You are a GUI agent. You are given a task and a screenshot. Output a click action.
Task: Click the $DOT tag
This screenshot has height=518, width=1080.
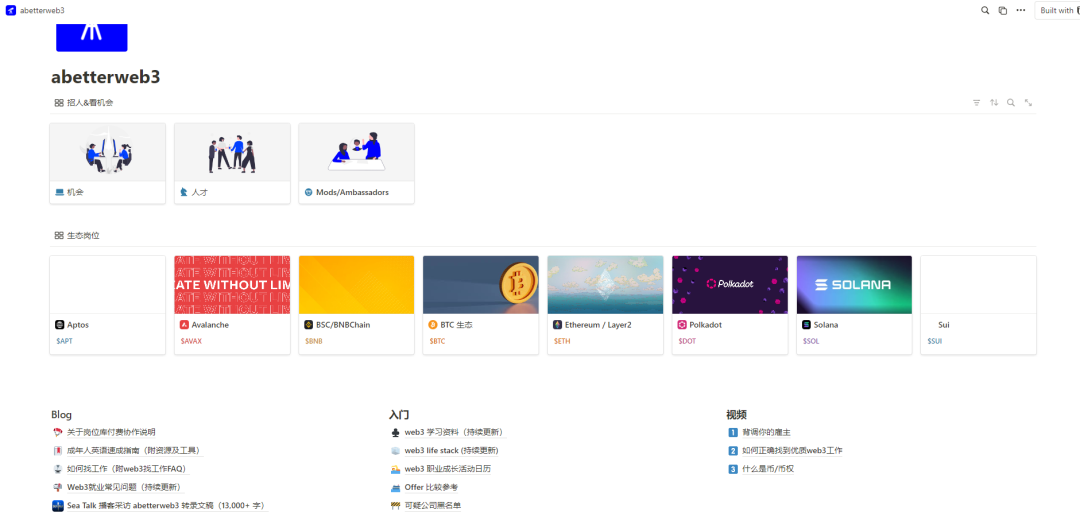(687, 341)
